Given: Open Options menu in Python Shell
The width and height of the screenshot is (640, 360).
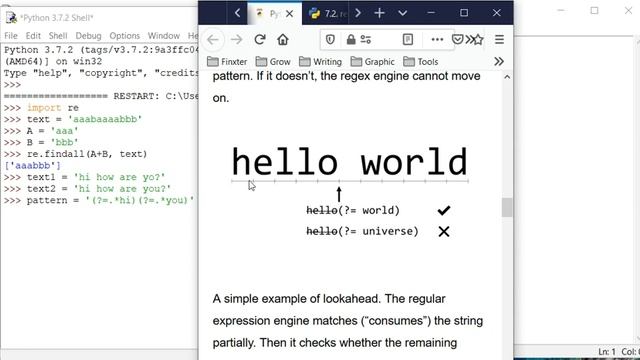Looking at the screenshot, I should click(124, 36).
